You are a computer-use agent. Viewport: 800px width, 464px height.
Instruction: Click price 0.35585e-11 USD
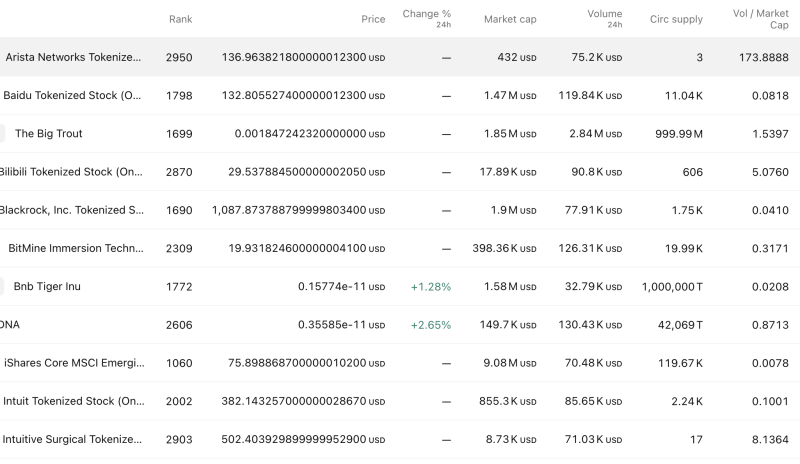(341, 325)
